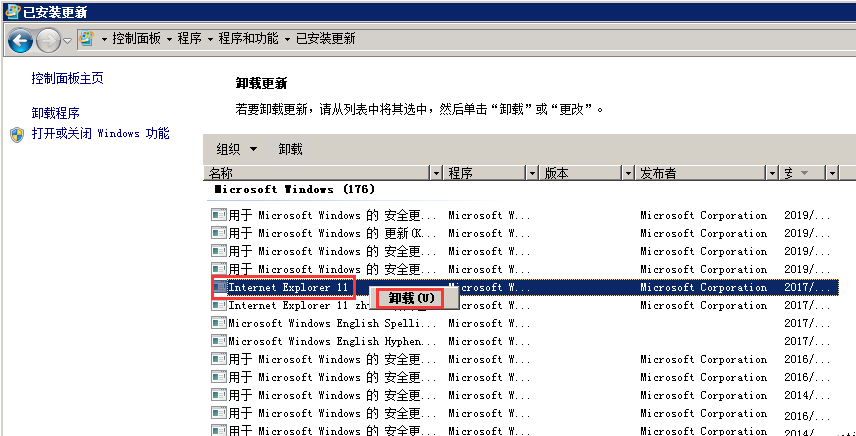Open the 控制面板主页 link
The width and height of the screenshot is (856, 436).
[x=67, y=79]
